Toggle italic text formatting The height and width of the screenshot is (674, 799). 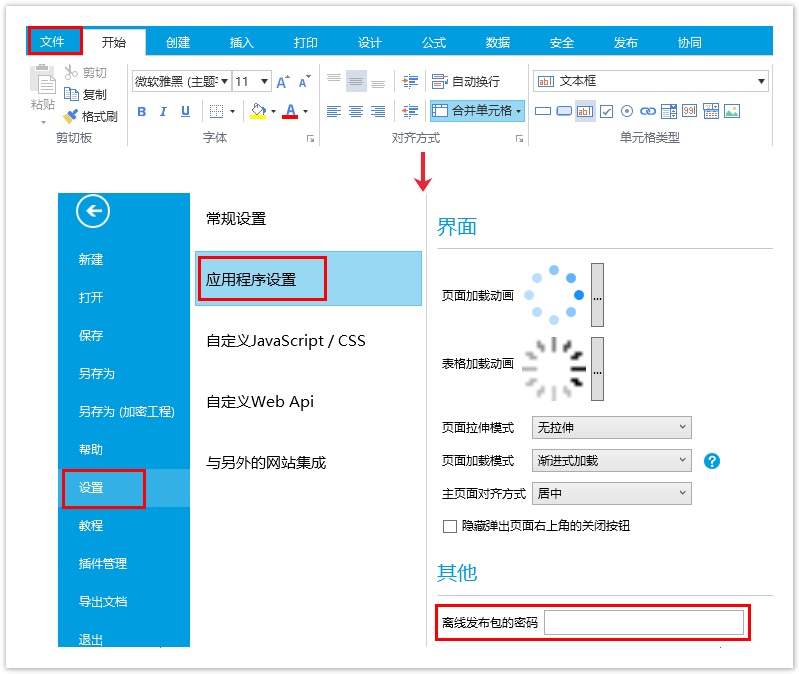(163, 112)
